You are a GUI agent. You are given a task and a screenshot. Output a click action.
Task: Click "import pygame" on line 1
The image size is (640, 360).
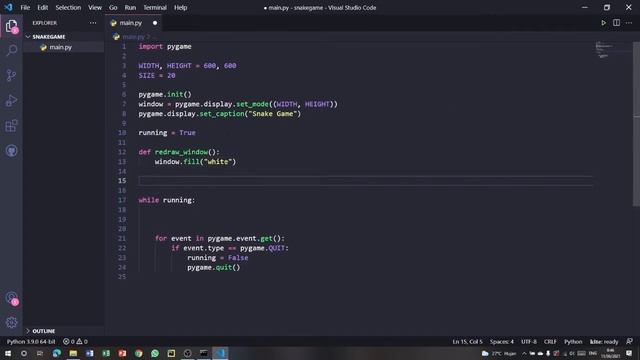point(165,47)
